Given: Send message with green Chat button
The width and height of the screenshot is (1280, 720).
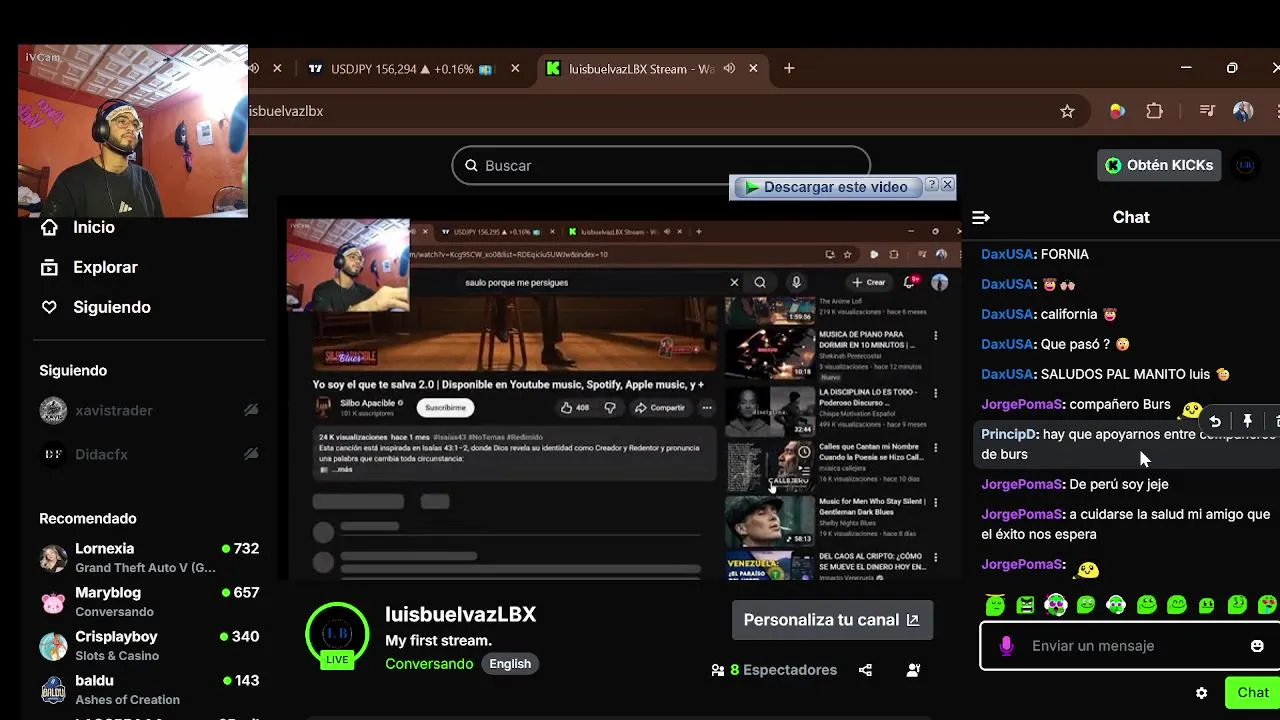Looking at the screenshot, I should tap(1252, 693).
